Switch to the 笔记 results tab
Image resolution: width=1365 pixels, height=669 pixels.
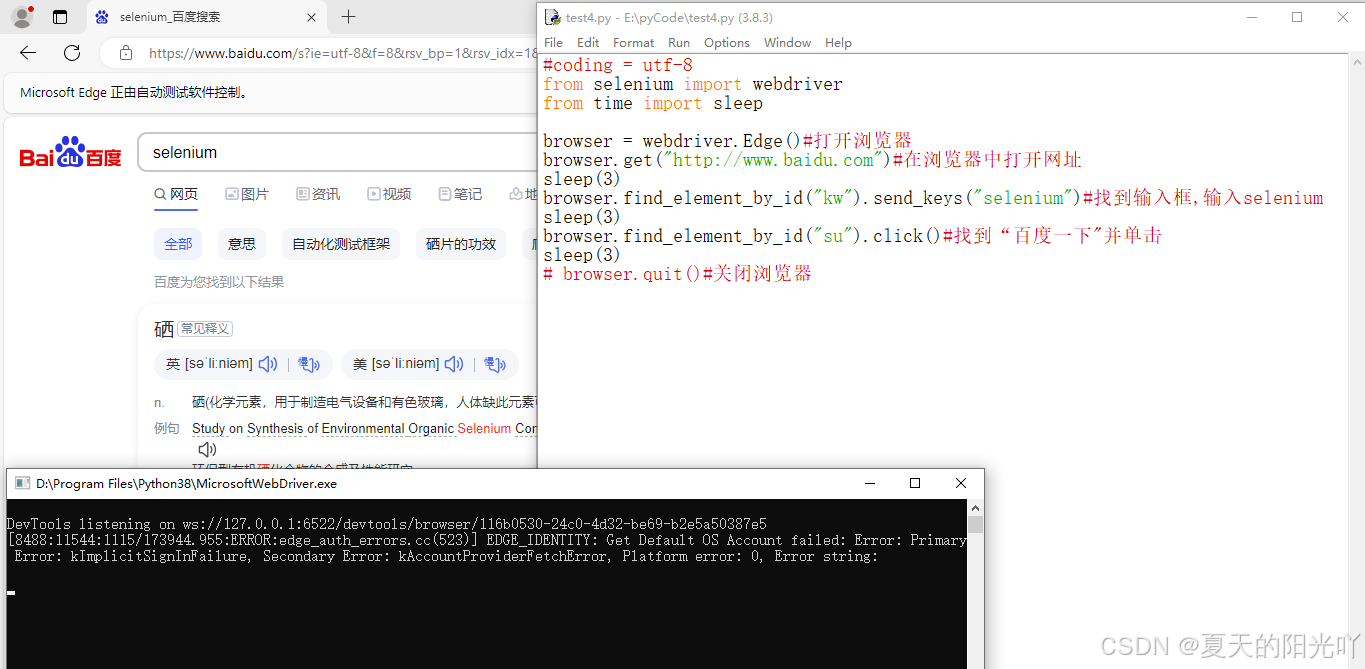(x=460, y=194)
